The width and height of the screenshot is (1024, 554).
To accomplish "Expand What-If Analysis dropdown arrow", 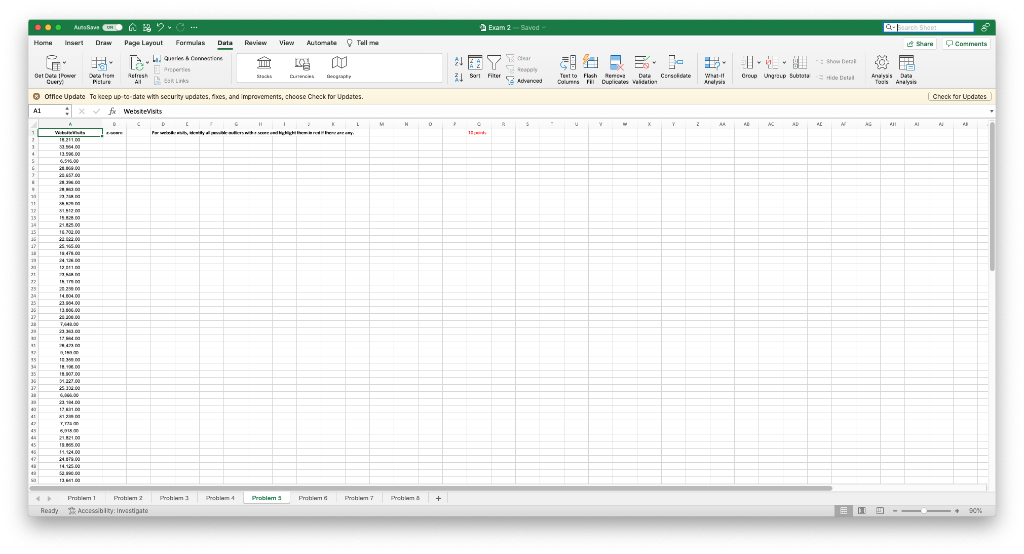I will (724, 63).
